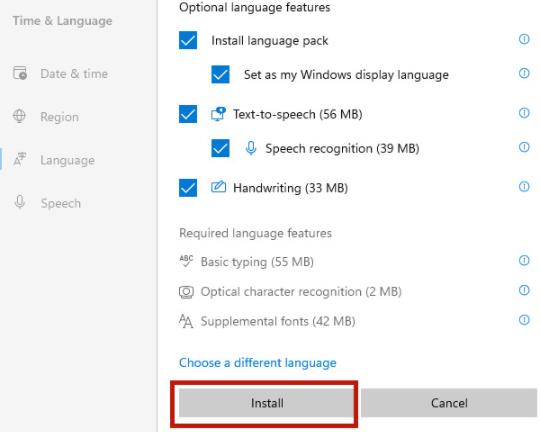Viewport: 540px width, 432px height.
Task: Toggle Set as my Windows display language
Action: point(220,74)
